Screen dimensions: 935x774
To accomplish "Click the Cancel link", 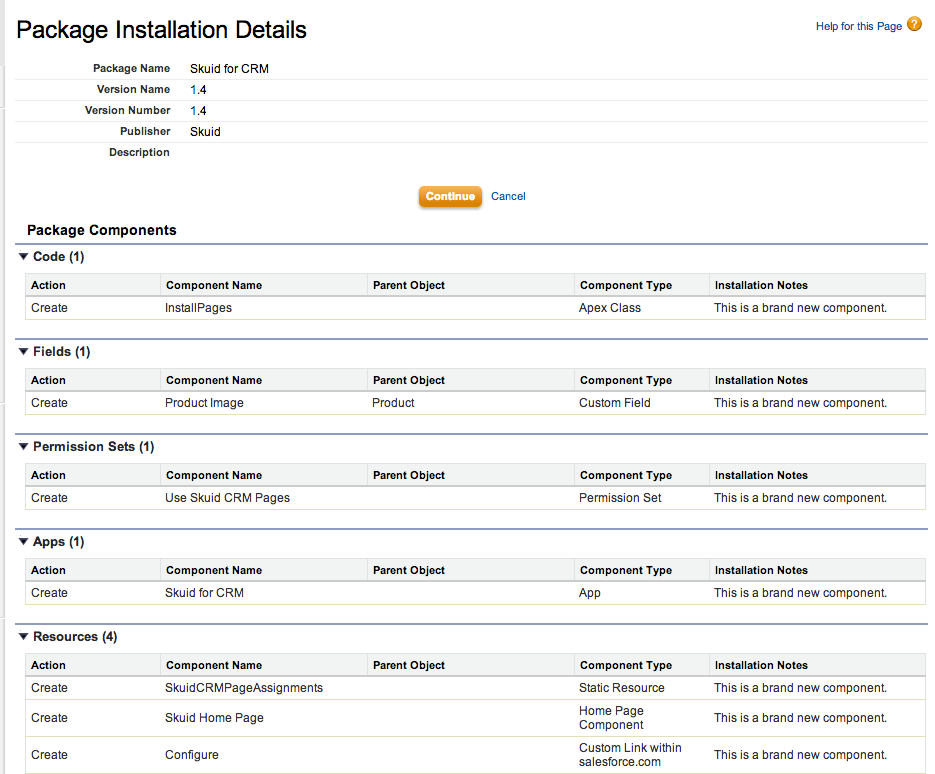I will (508, 197).
